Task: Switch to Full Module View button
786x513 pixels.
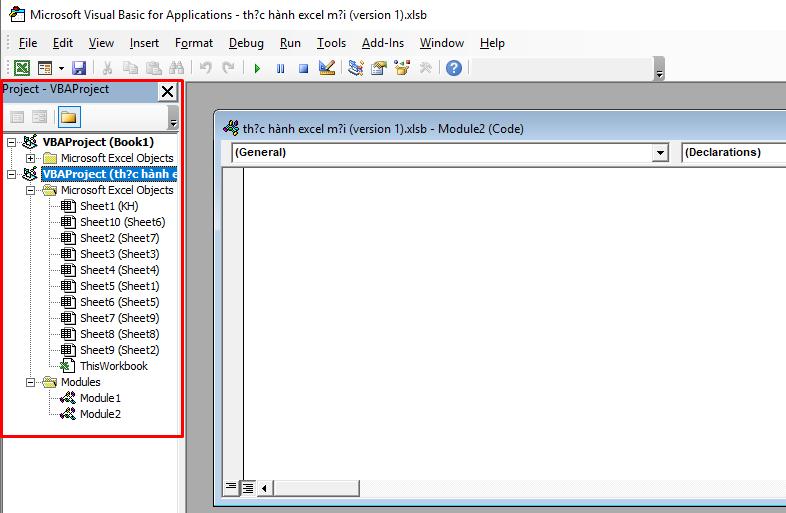Action: pyautogui.click(x=248, y=487)
